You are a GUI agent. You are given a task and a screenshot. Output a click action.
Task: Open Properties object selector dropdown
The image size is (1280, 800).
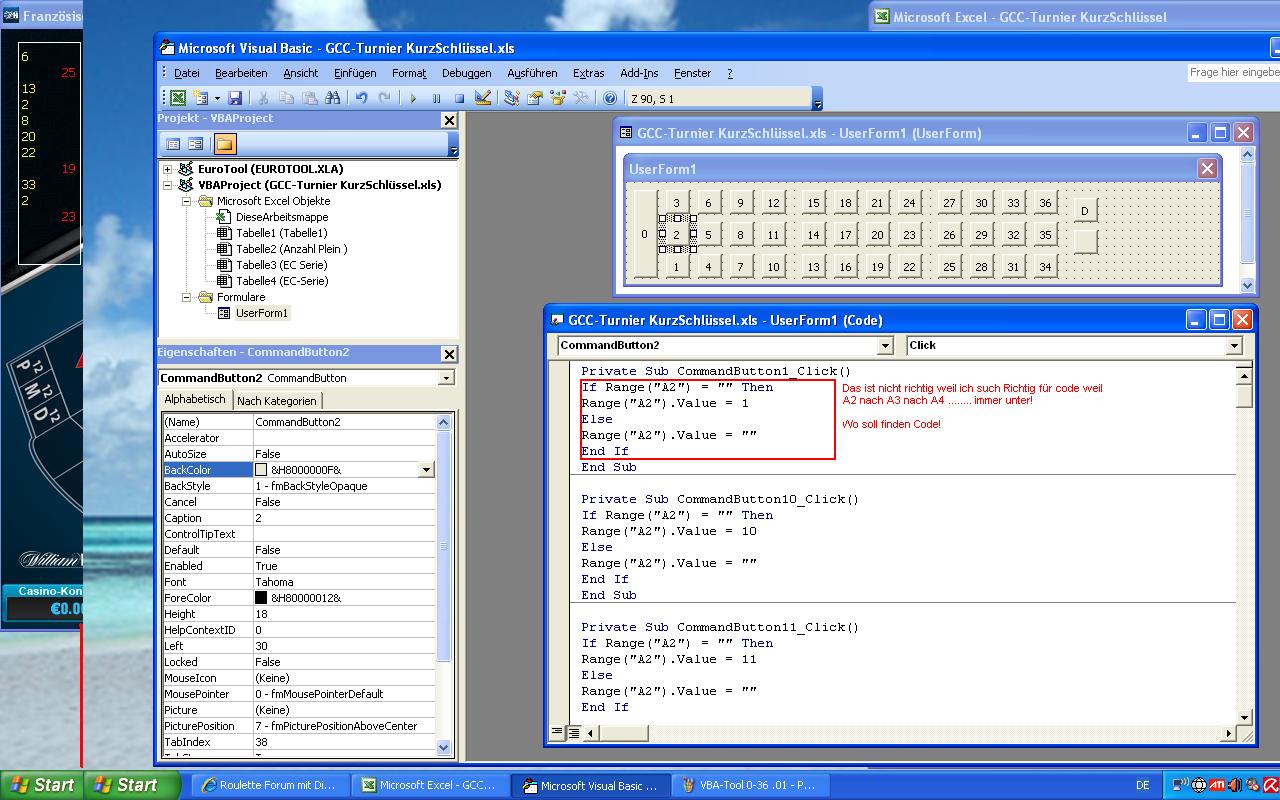[445, 378]
